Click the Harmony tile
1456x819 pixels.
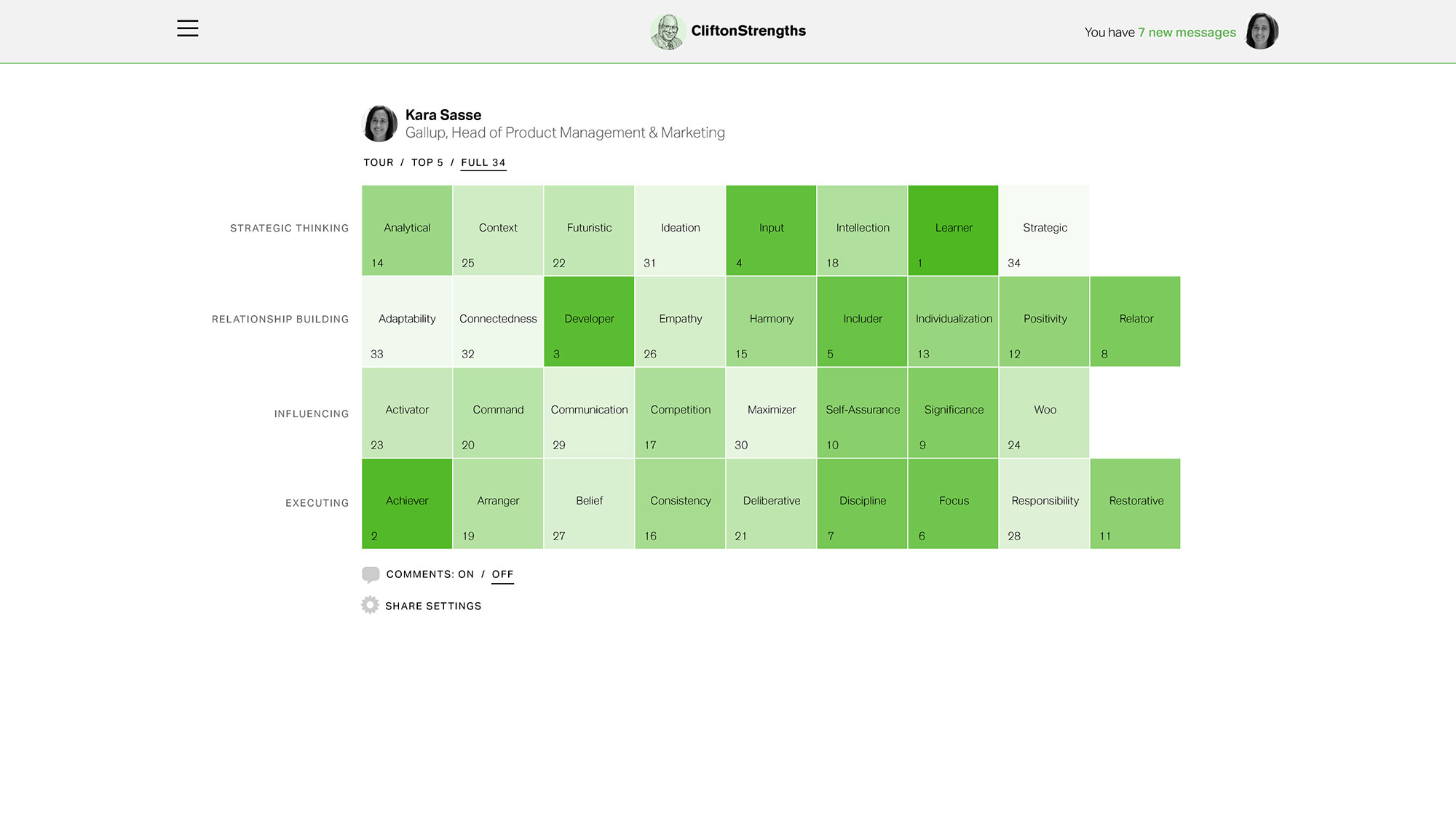(x=771, y=322)
